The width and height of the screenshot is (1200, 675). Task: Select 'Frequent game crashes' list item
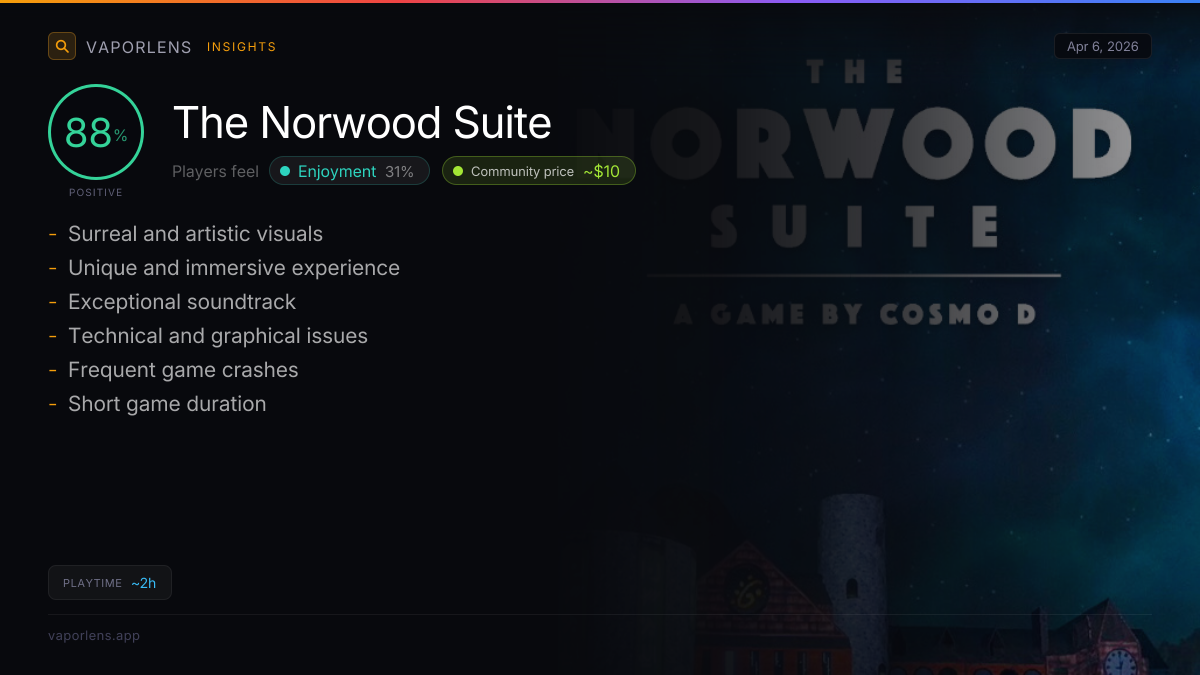click(x=183, y=370)
